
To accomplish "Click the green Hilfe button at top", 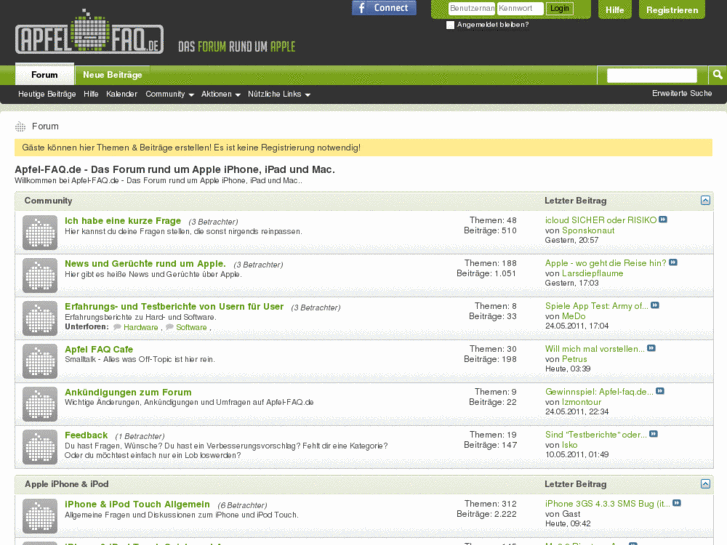I will click(614, 10).
